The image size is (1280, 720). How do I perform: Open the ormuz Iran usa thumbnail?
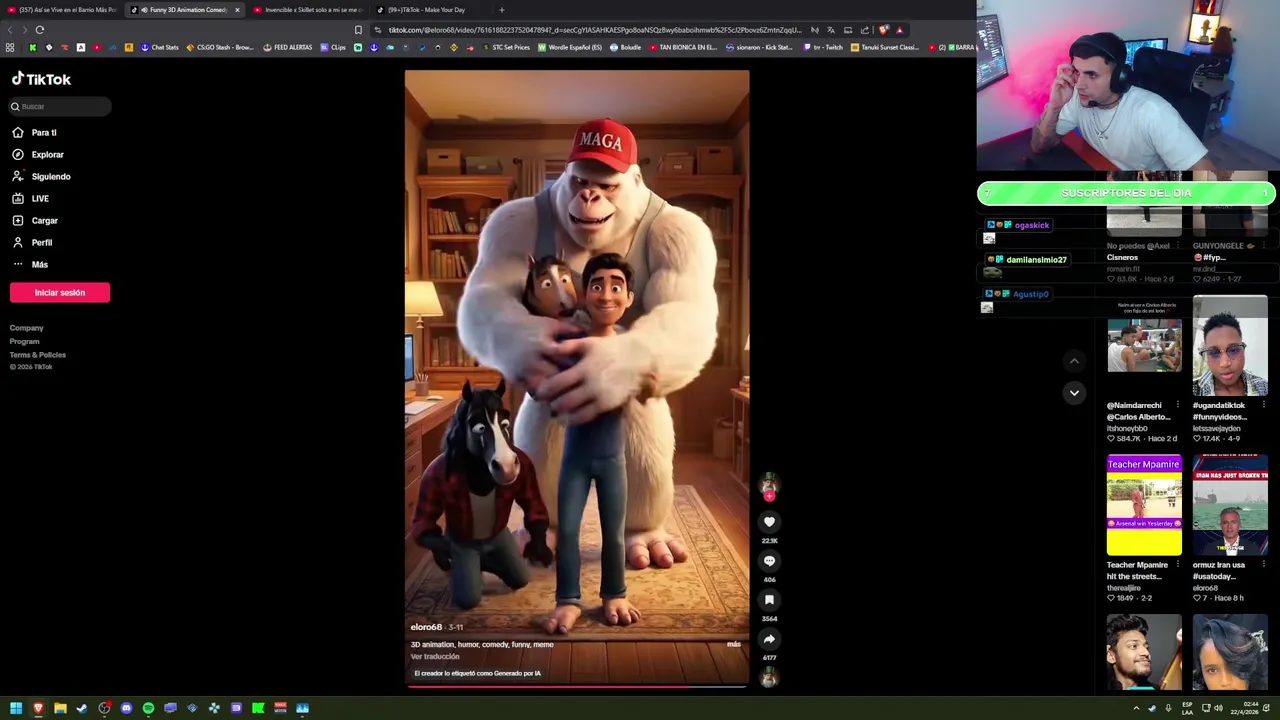point(1230,505)
